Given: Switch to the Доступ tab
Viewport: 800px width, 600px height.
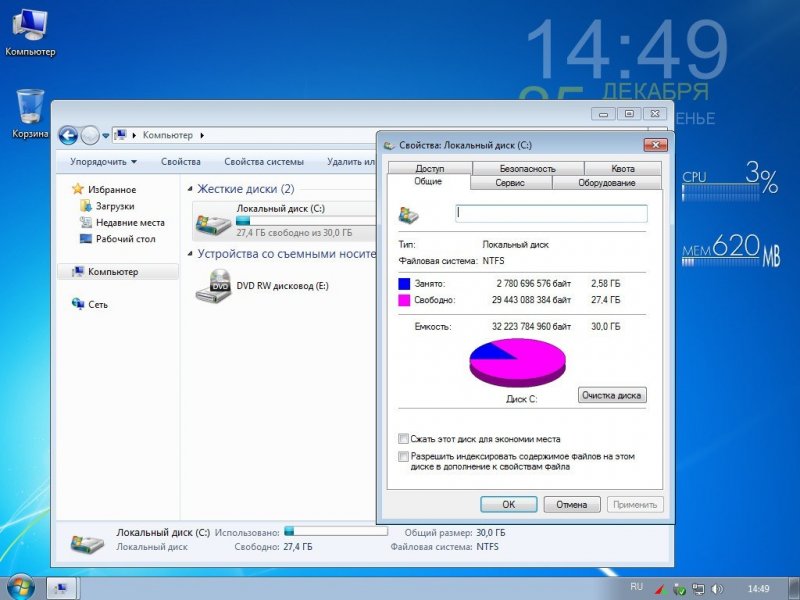Looking at the screenshot, I should (x=430, y=168).
